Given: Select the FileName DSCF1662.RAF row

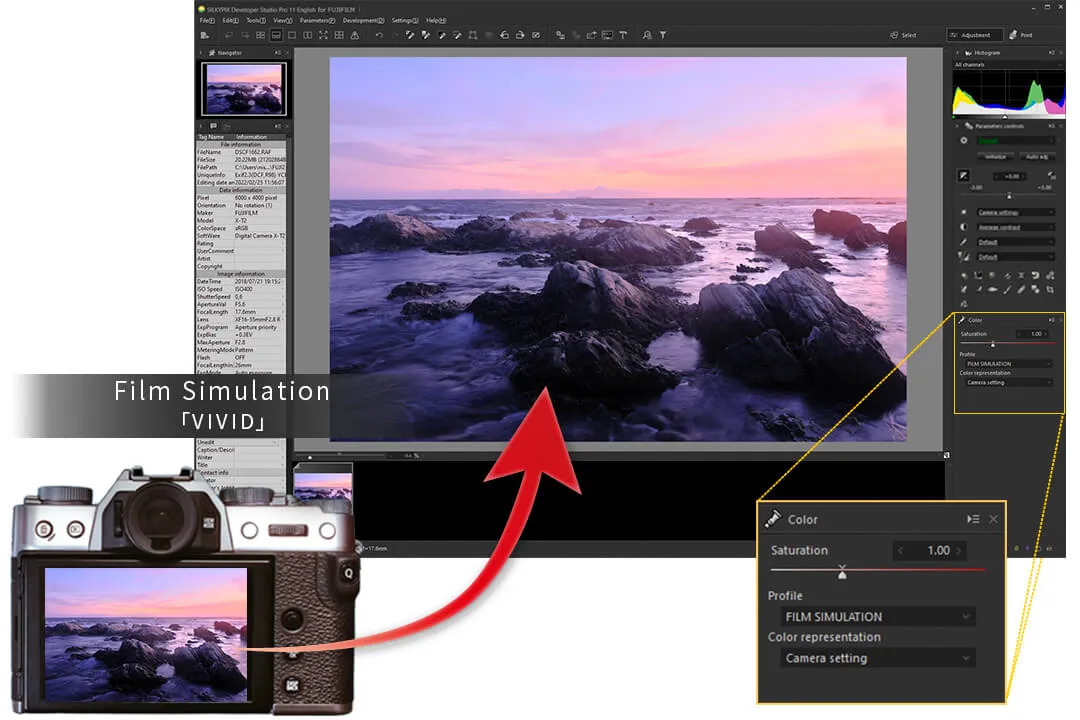Looking at the screenshot, I should 240,152.
